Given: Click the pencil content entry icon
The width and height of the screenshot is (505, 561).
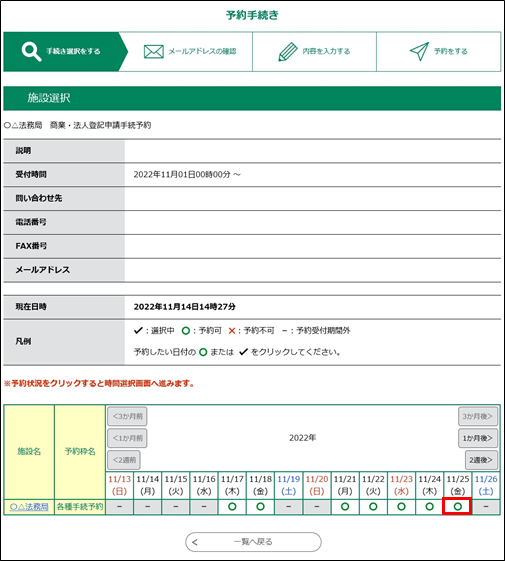Looking at the screenshot, I should pyautogui.click(x=288, y=52).
